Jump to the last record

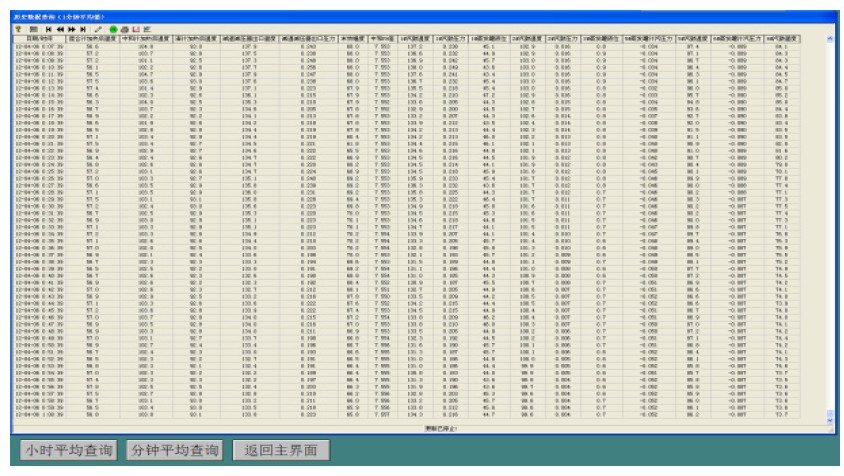click(82, 30)
